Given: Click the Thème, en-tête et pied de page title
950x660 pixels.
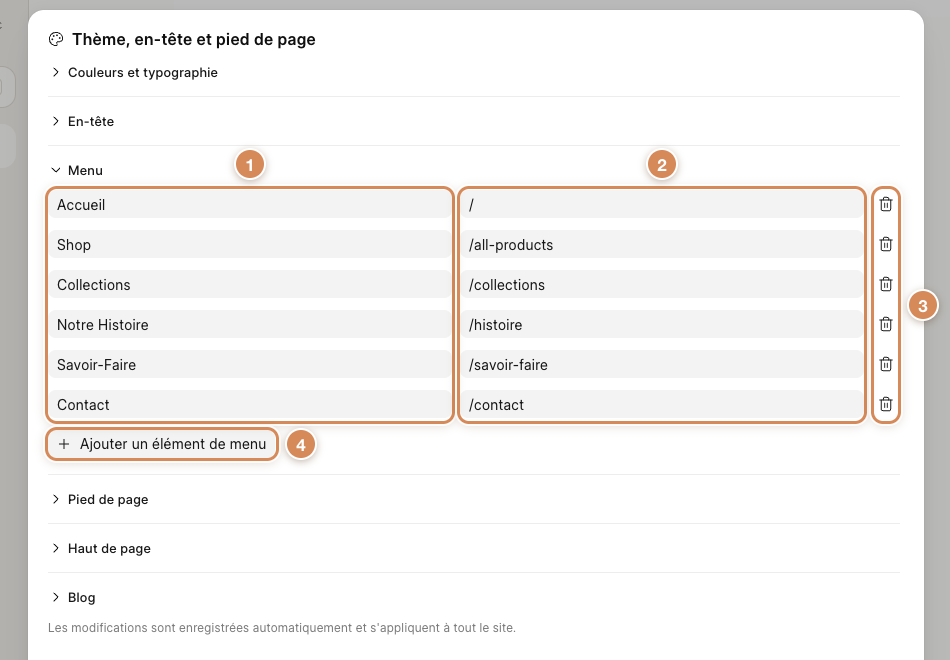Looking at the screenshot, I should coord(194,39).
